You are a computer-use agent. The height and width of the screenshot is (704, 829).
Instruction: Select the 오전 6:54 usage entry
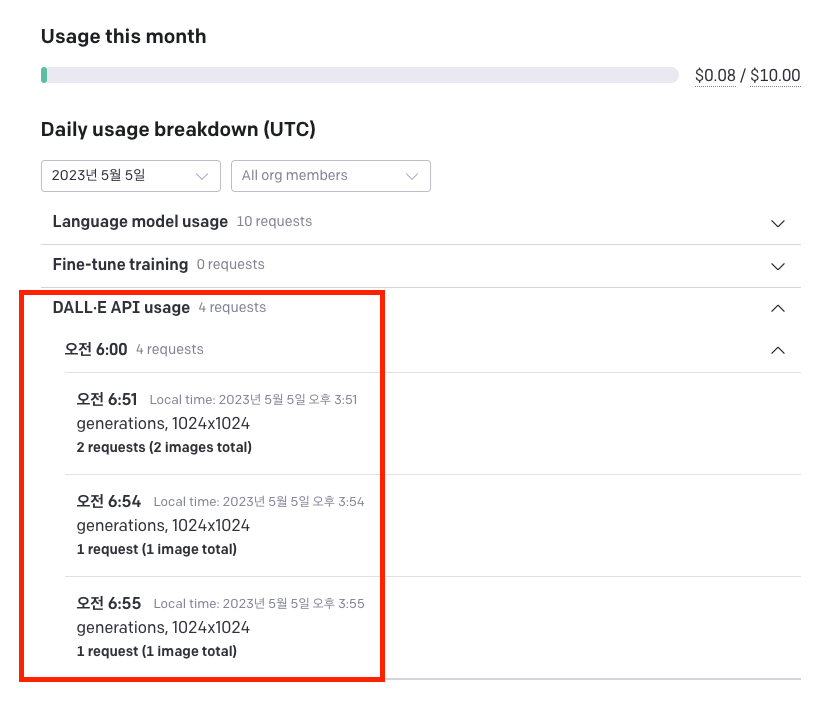click(432, 525)
